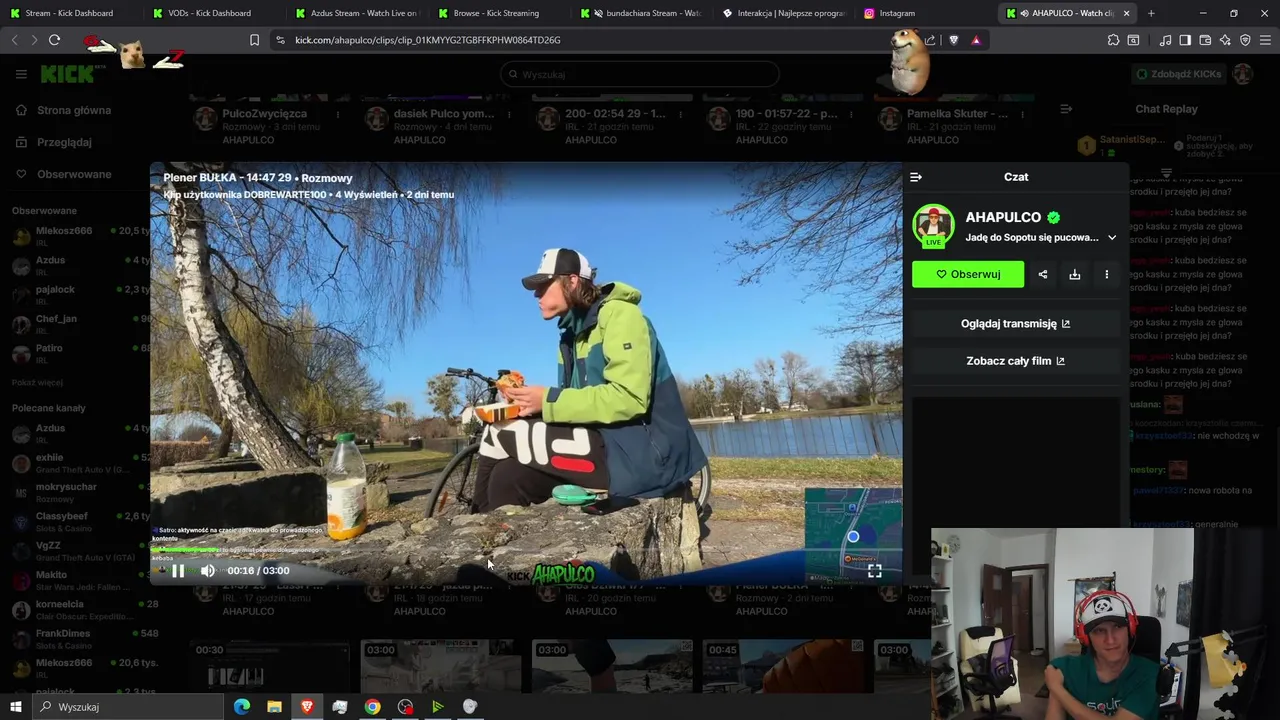1280x720 pixels.
Task: Toggle the browser sidebar panel
Action: click(1185, 40)
